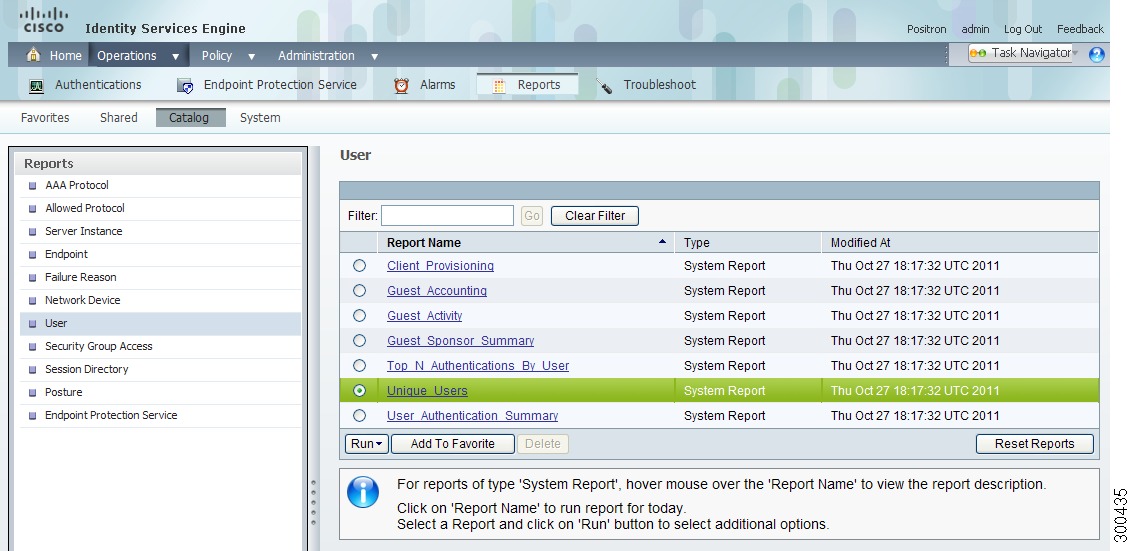This screenshot has height=551, width=1132.
Task: Click the Troubleshoot tool icon
Action: point(604,86)
